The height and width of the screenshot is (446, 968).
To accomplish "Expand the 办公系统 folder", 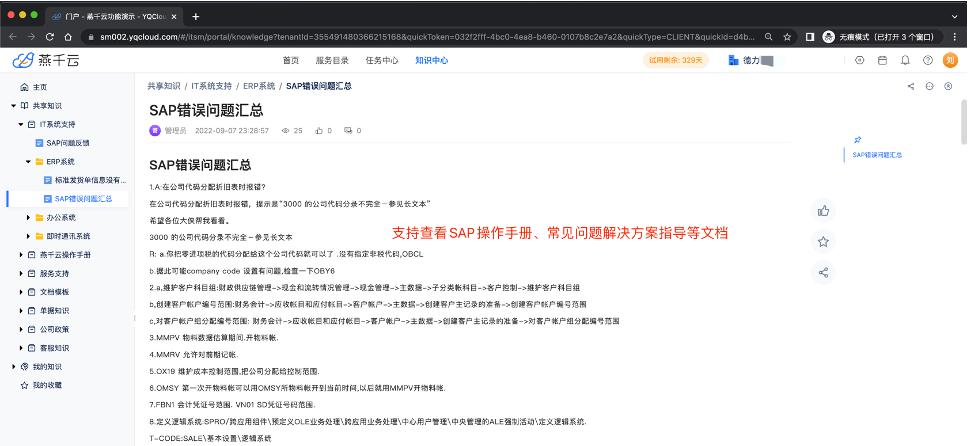I will click(28, 217).
